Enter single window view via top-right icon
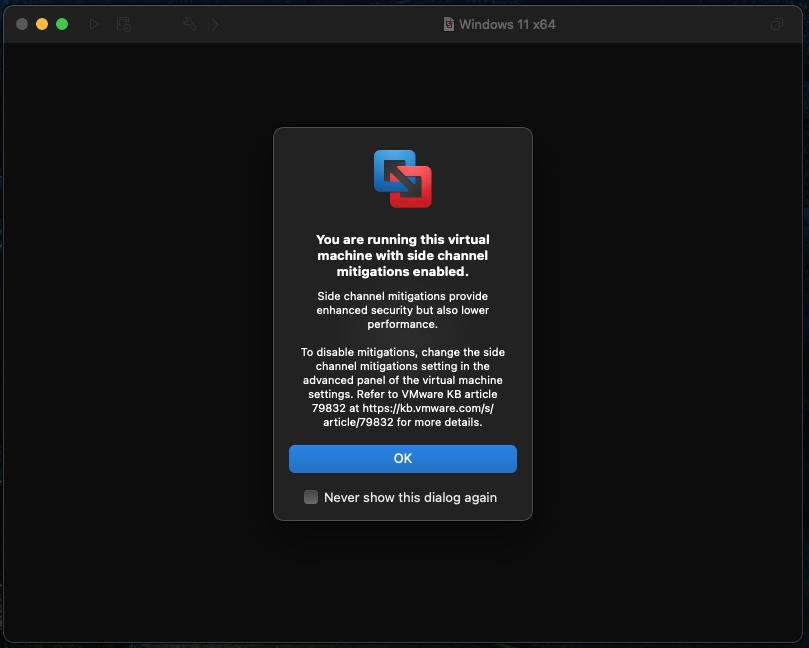The width and height of the screenshot is (809, 648). point(776,24)
